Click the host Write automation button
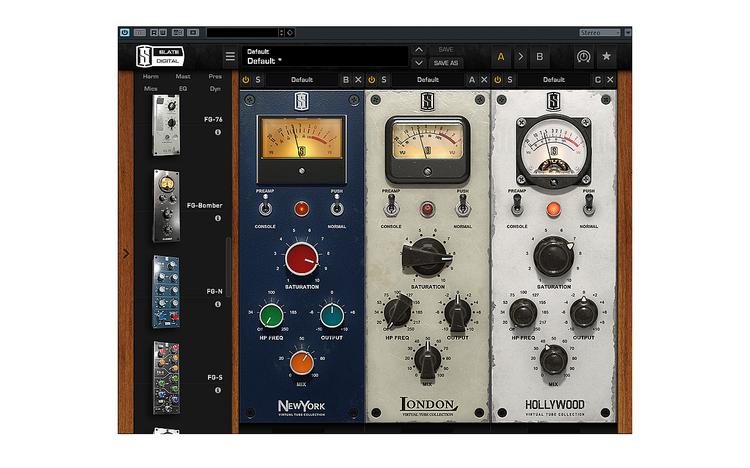750x468 pixels. [163, 33]
